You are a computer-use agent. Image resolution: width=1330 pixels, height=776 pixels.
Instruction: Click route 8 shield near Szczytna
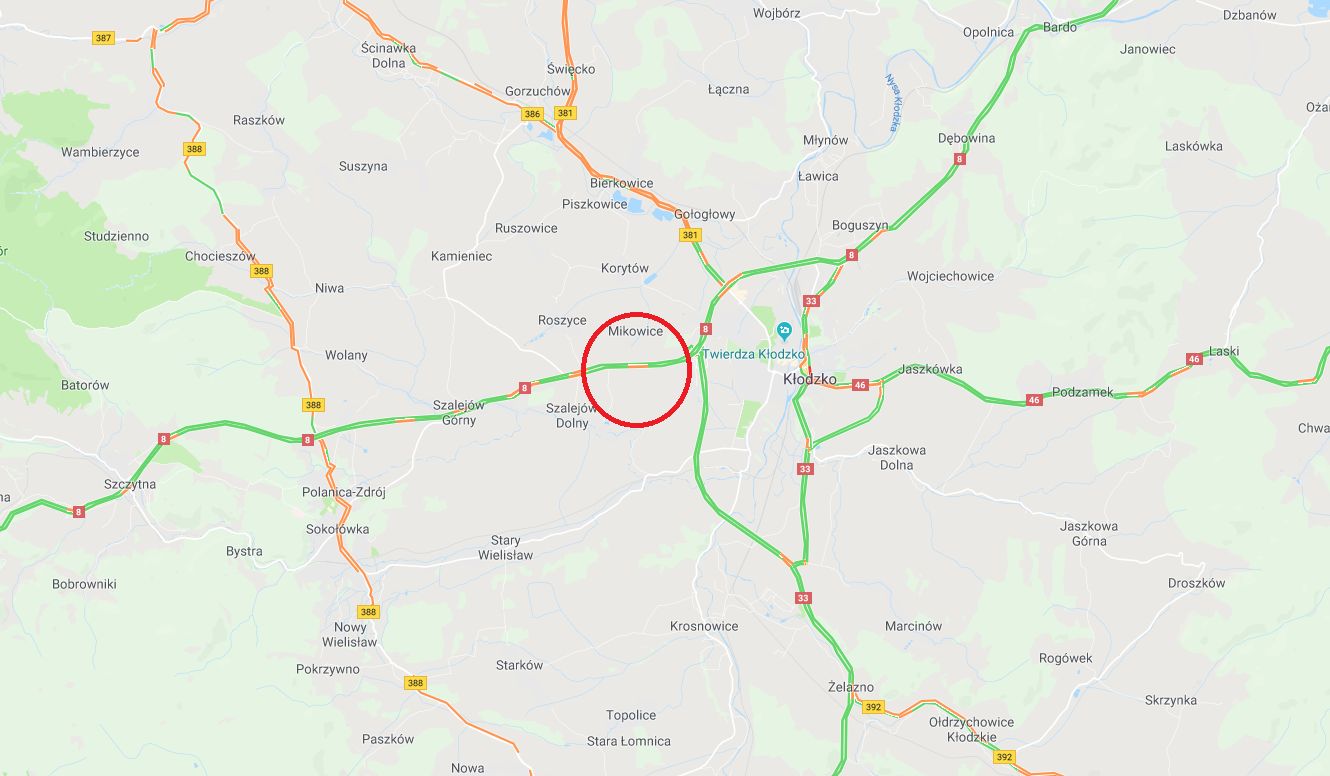79,511
